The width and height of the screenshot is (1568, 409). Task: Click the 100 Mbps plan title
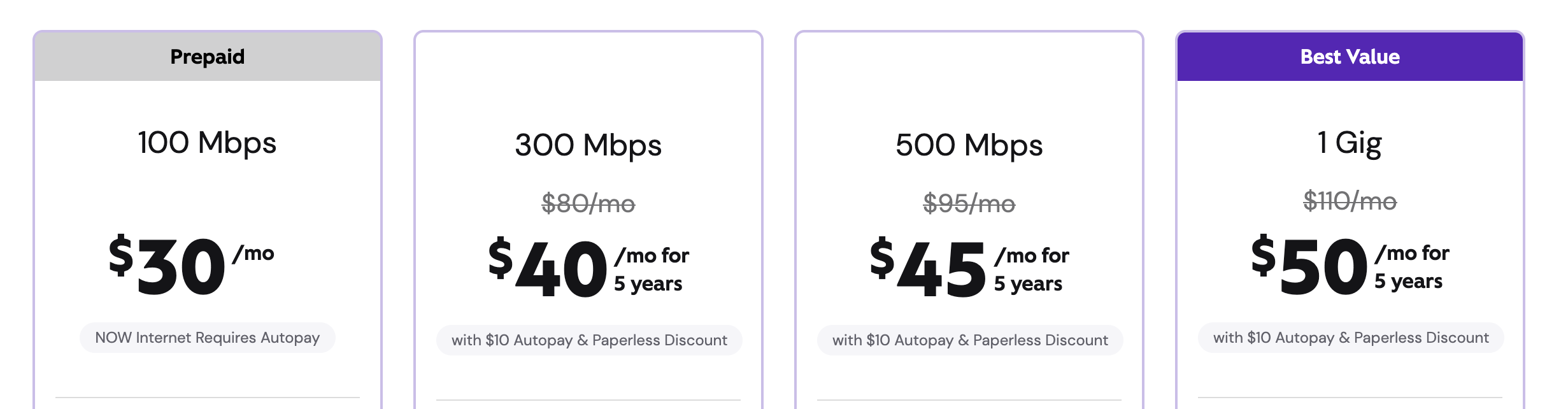tap(208, 143)
